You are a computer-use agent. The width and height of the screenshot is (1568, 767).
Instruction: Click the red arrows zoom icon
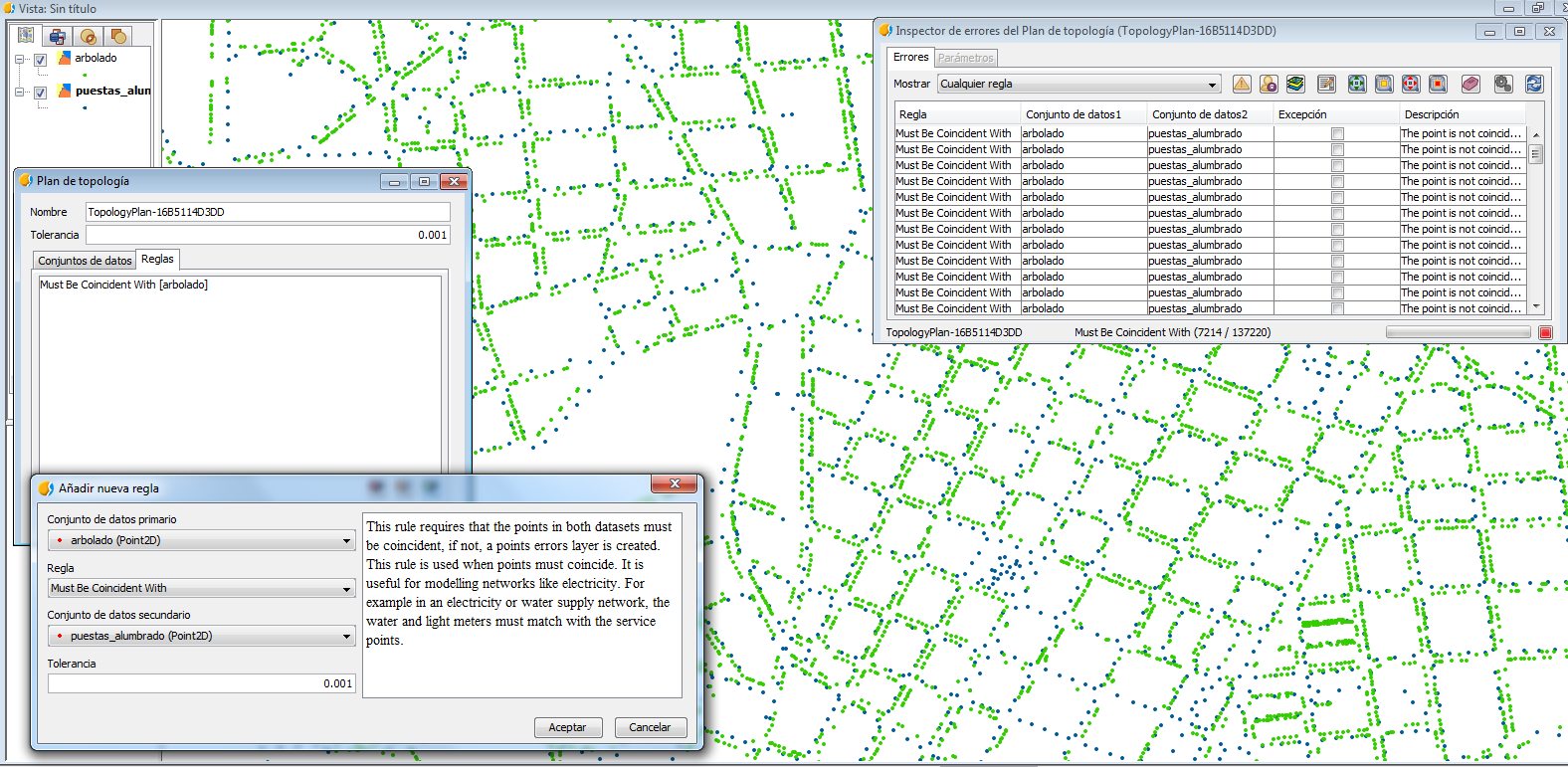1411,85
